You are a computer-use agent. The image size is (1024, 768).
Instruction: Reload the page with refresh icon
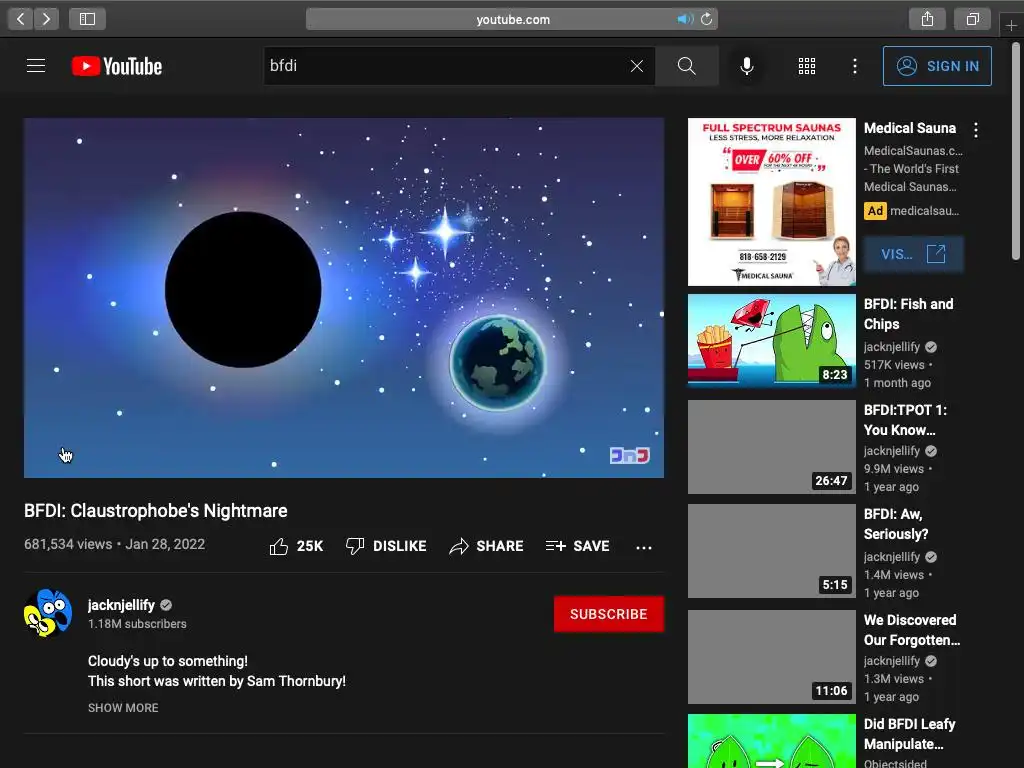click(707, 19)
